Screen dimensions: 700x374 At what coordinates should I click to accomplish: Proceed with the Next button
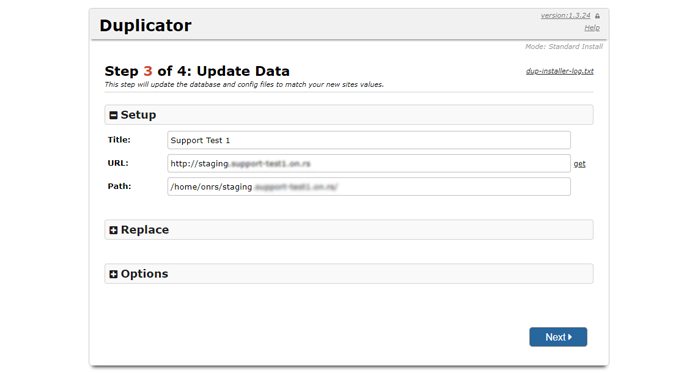[x=558, y=337]
